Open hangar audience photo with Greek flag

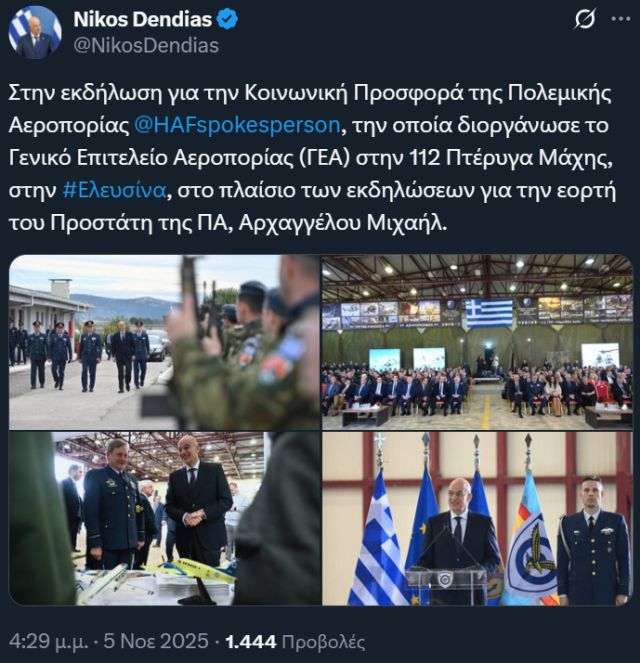(x=477, y=342)
